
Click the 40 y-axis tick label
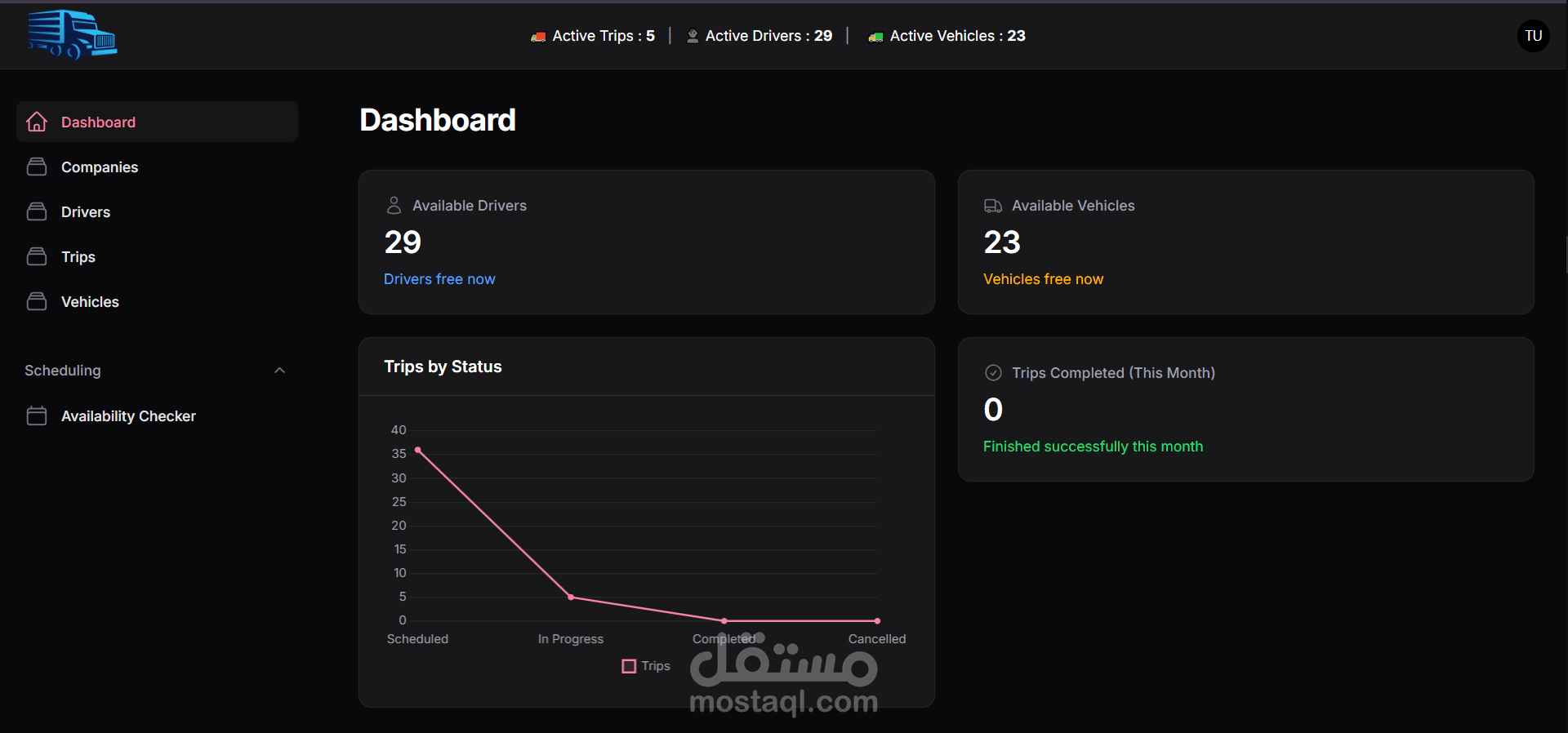(399, 430)
